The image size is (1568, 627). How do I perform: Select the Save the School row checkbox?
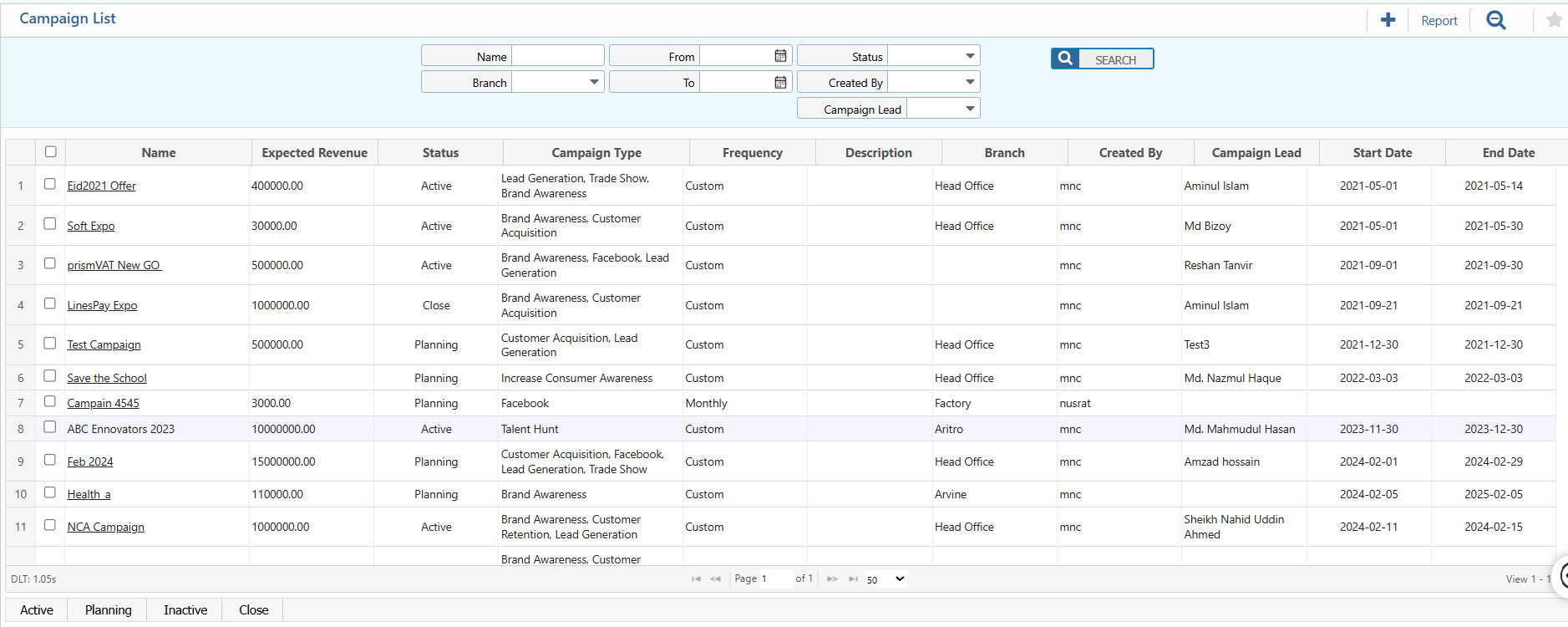click(50, 376)
